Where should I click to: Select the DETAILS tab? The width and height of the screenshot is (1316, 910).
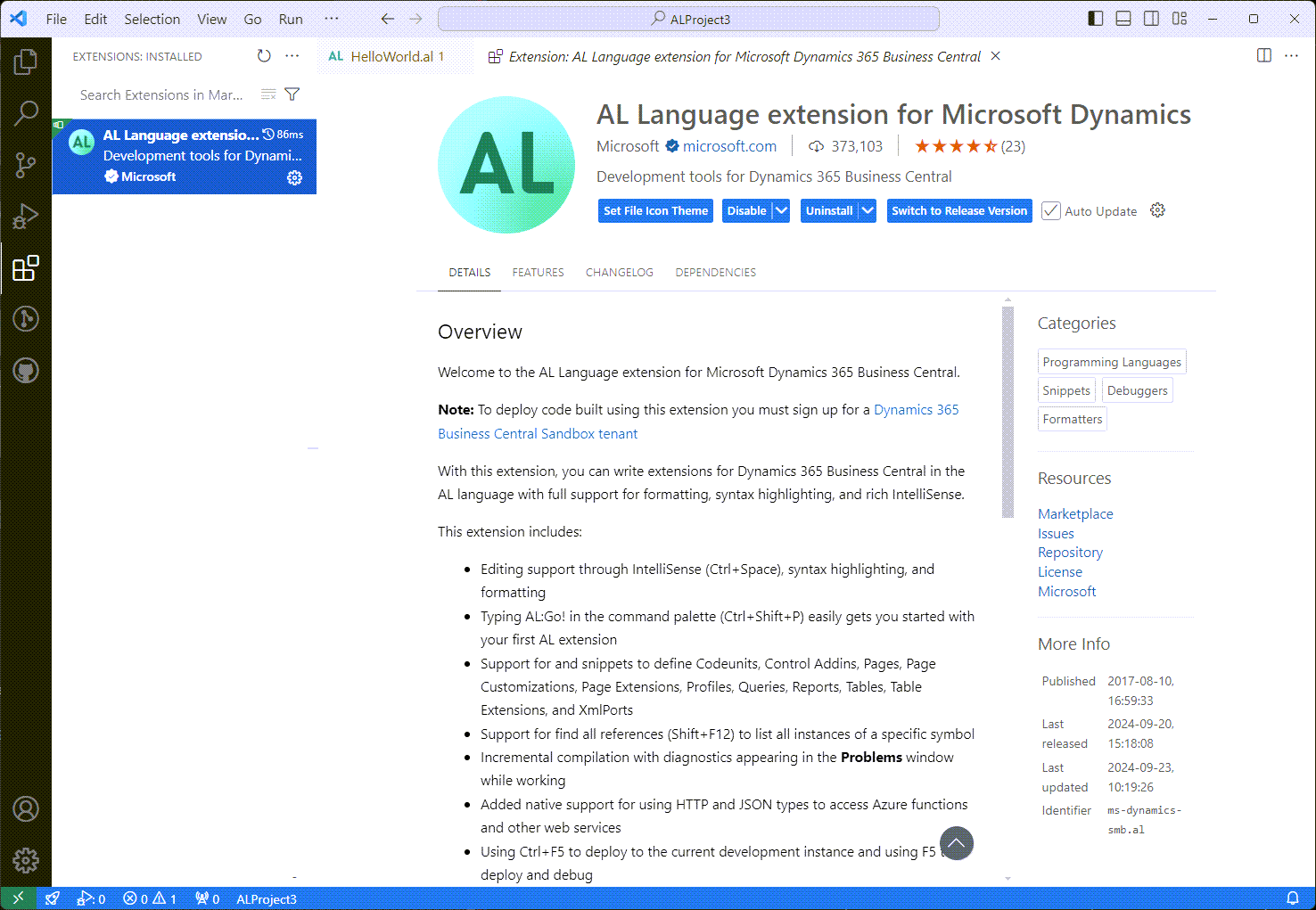click(x=470, y=272)
